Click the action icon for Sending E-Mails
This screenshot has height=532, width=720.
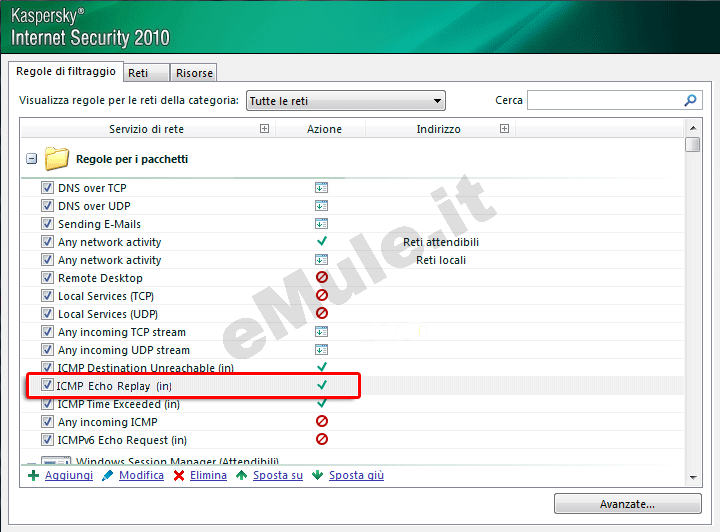pyautogui.click(x=321, y=224)
